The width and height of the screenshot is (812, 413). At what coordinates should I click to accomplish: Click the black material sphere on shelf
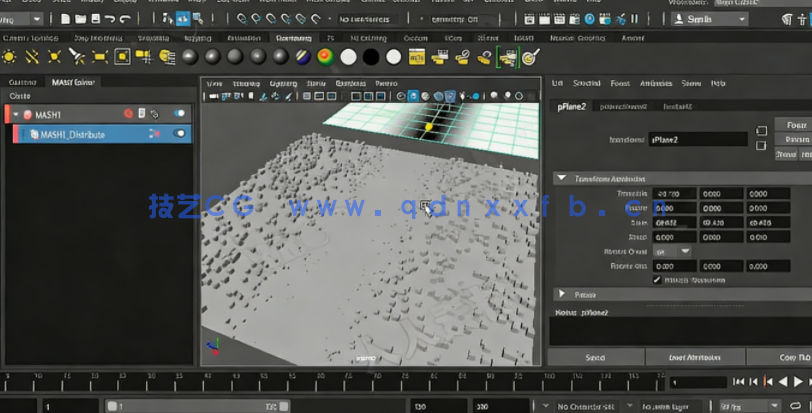coord(371,57)
